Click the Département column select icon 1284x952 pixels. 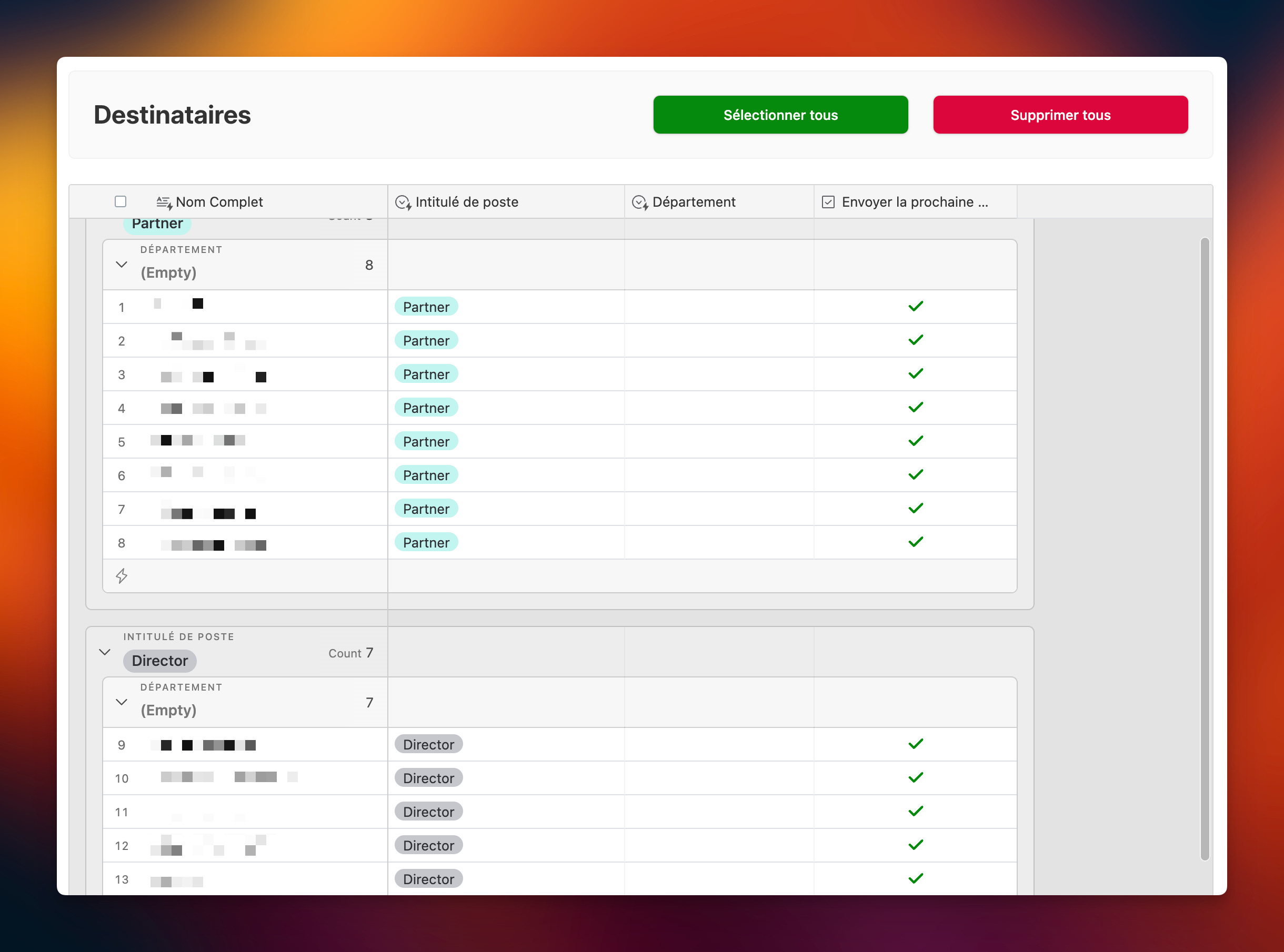(639, 202)
